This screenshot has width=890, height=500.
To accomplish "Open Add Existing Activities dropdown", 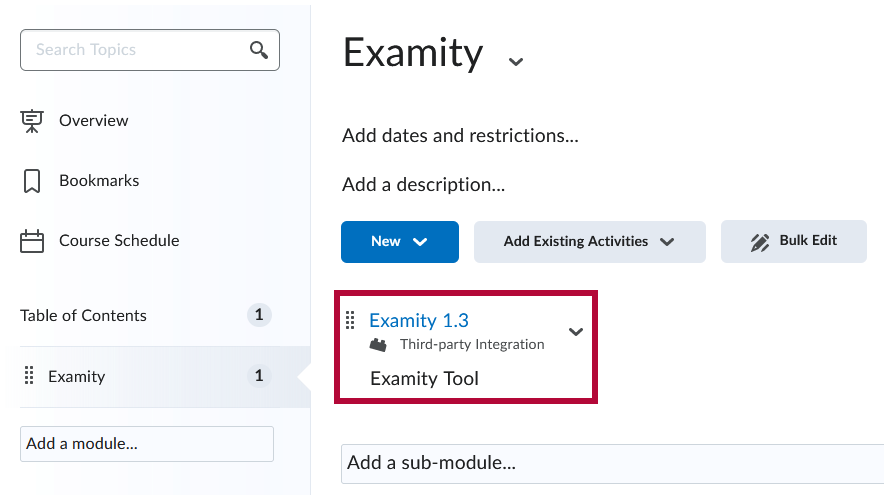I will point(589,242).
